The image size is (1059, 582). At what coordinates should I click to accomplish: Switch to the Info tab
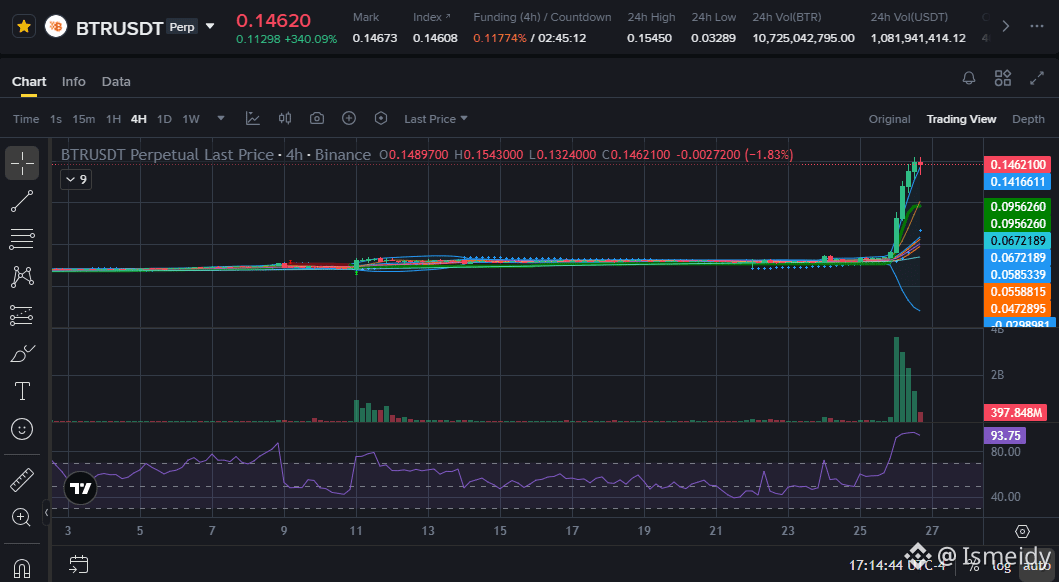[74, 81]
